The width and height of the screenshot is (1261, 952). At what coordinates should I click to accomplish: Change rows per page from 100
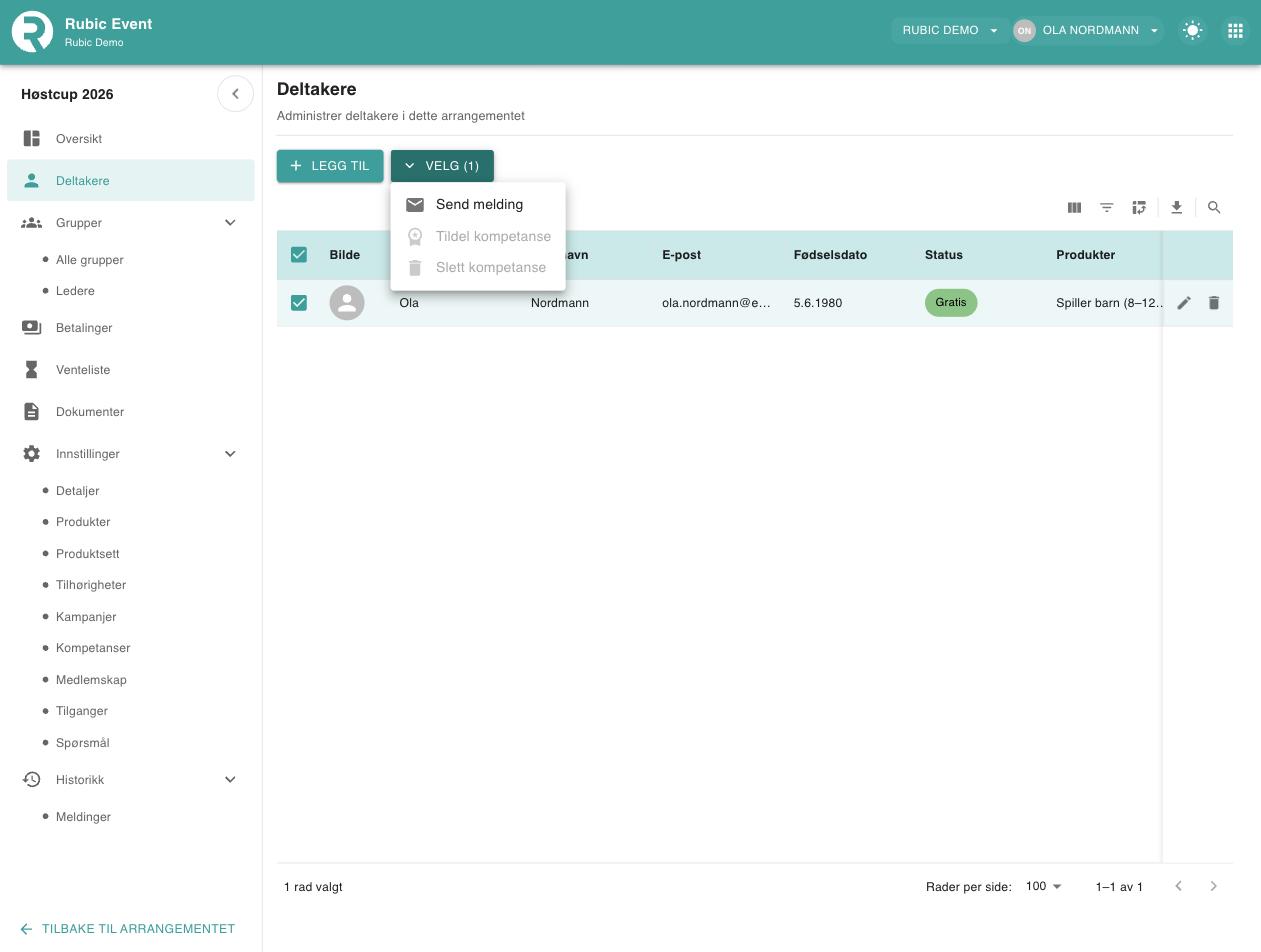click(x=1044, y=887)
